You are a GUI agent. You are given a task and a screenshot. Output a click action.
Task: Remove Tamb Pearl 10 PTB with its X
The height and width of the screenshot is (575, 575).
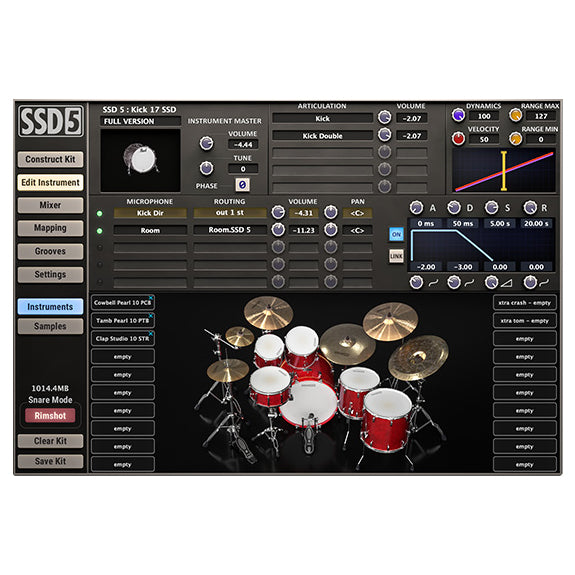point(151,315)
